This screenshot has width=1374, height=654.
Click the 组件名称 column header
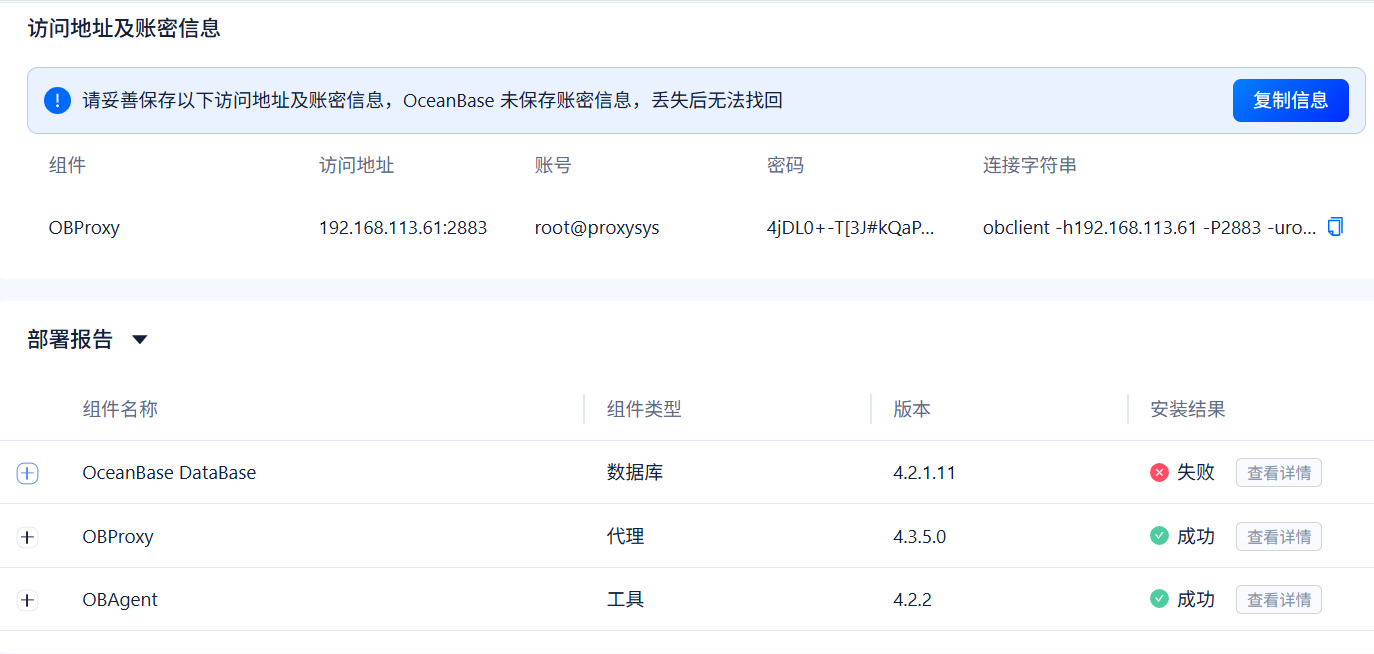pos(120,409)
